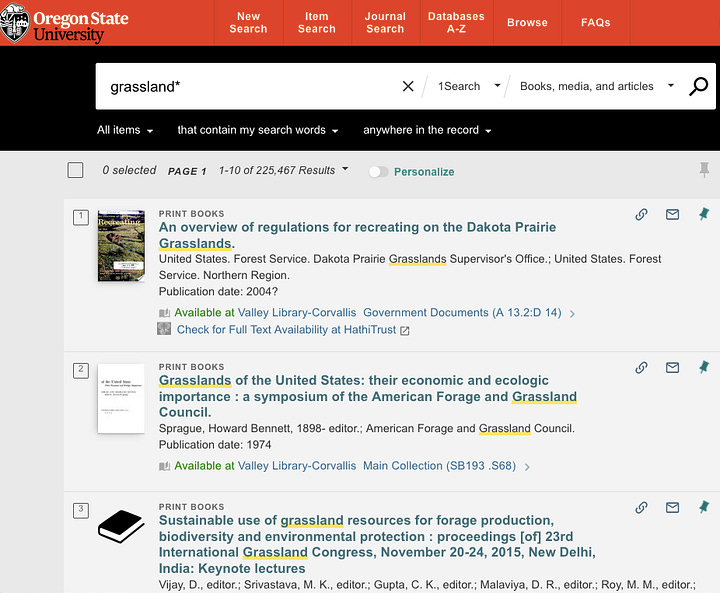Select Browse in the top navigation
This screenshot has width=720, height=593.
pos(527,23)
